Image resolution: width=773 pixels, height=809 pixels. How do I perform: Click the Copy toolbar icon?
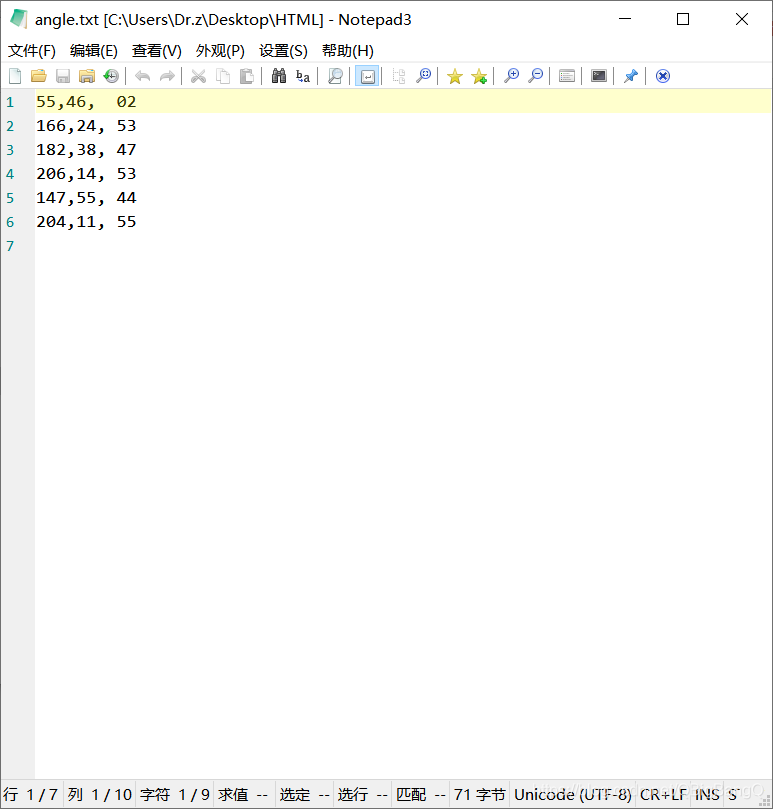[223, 76]
